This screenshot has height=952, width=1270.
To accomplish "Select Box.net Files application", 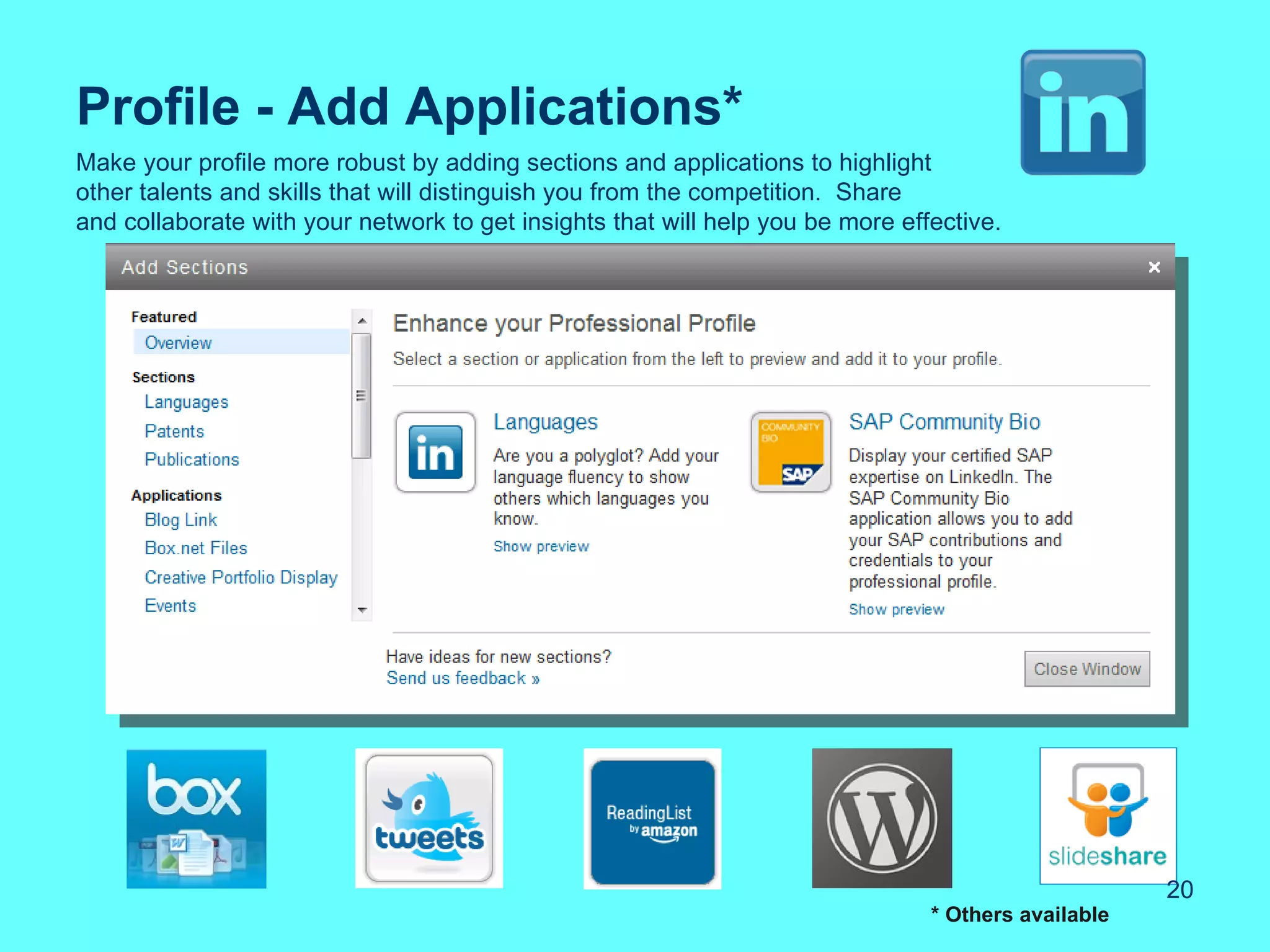I will 195,548.
